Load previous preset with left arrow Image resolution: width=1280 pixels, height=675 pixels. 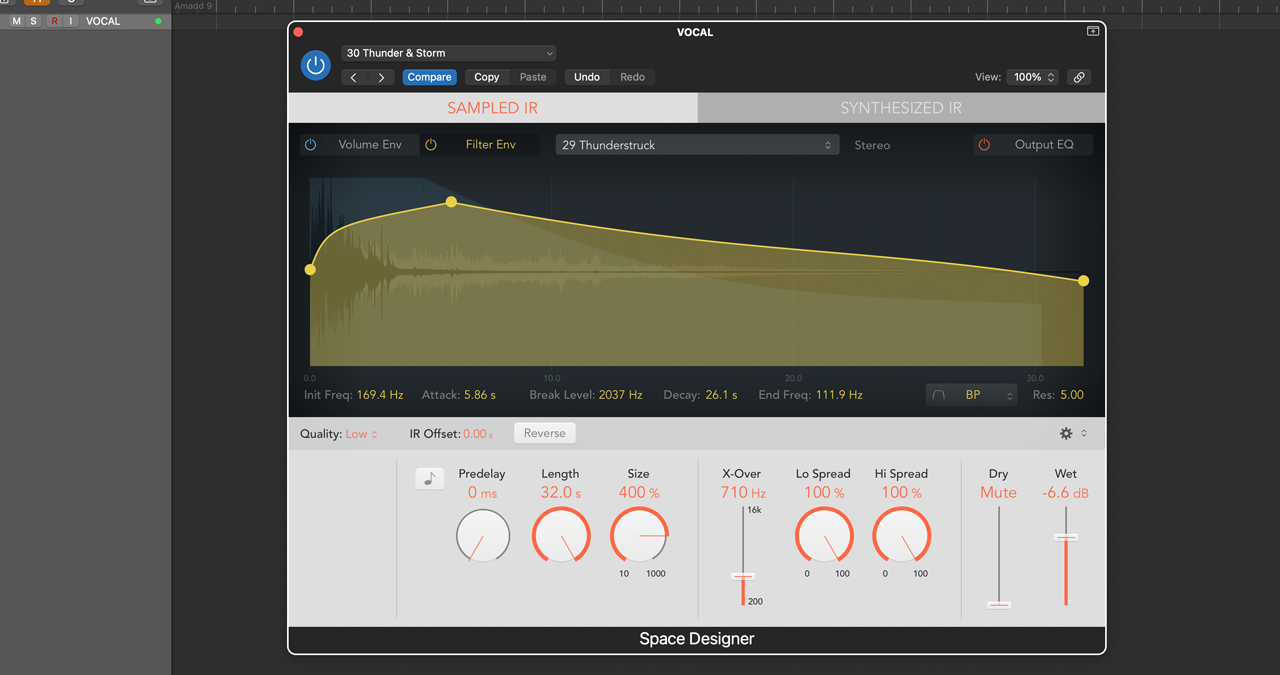pyautogui.click(x=354, y=77)
